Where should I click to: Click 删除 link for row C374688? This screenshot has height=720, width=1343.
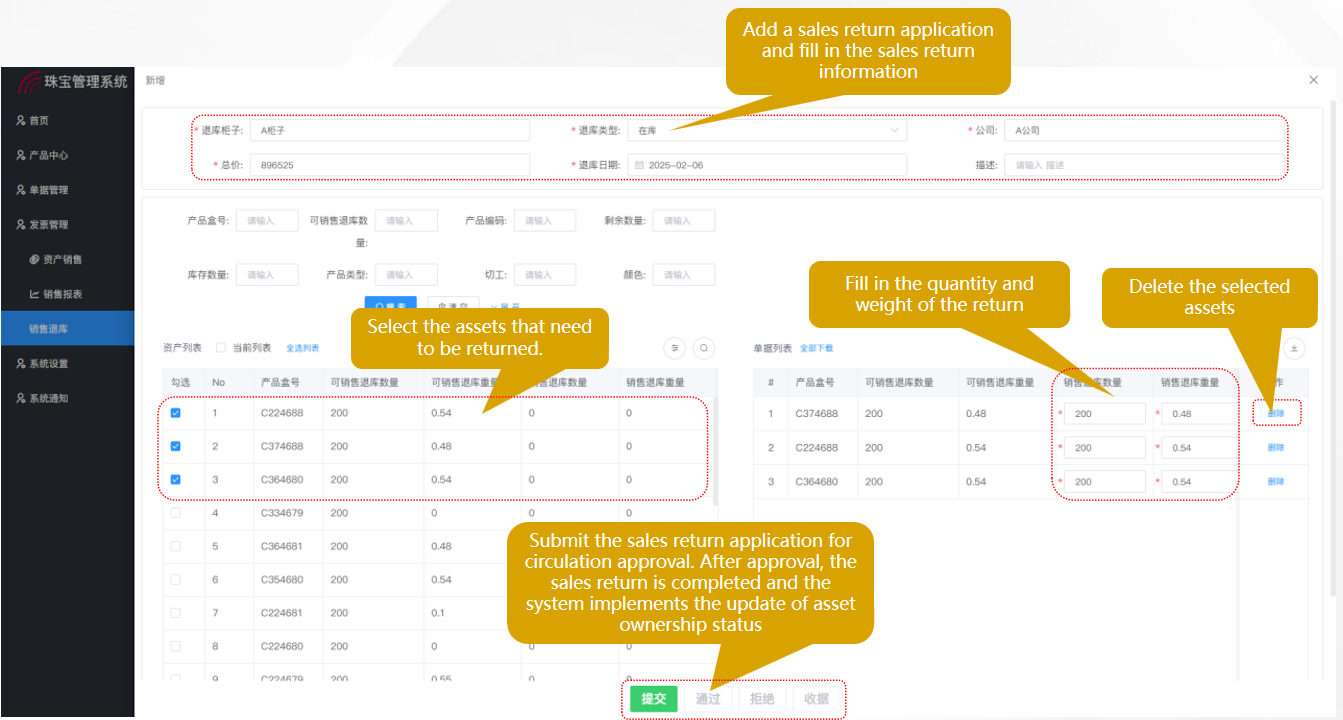1276,413
